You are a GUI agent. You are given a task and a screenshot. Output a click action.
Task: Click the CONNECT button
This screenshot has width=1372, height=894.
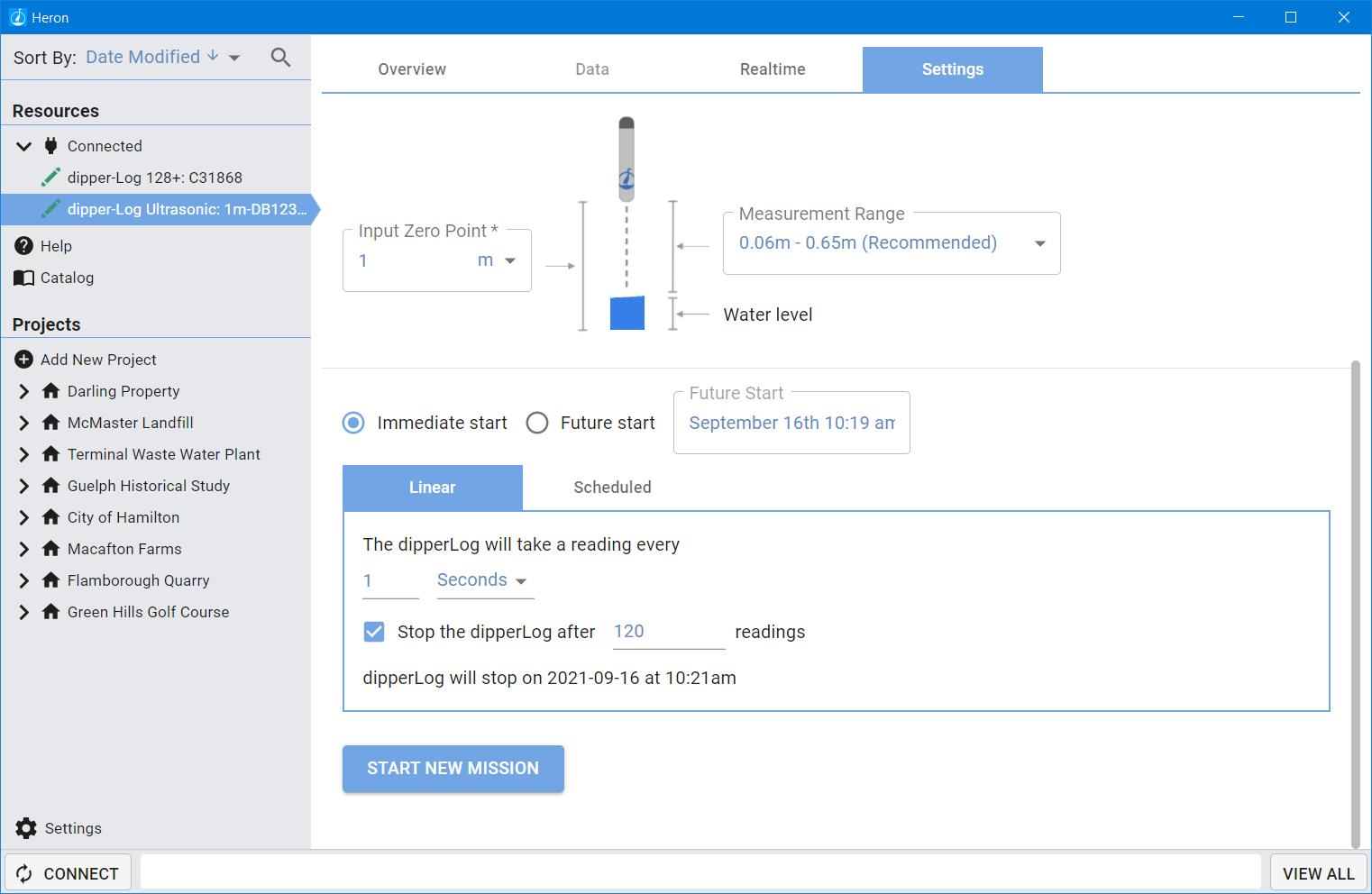pyautogui.click(x=69, y=873)
